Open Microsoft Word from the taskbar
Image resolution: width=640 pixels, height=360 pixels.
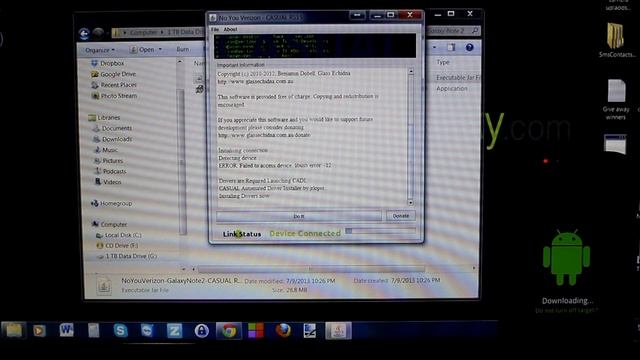click(67, 330)
